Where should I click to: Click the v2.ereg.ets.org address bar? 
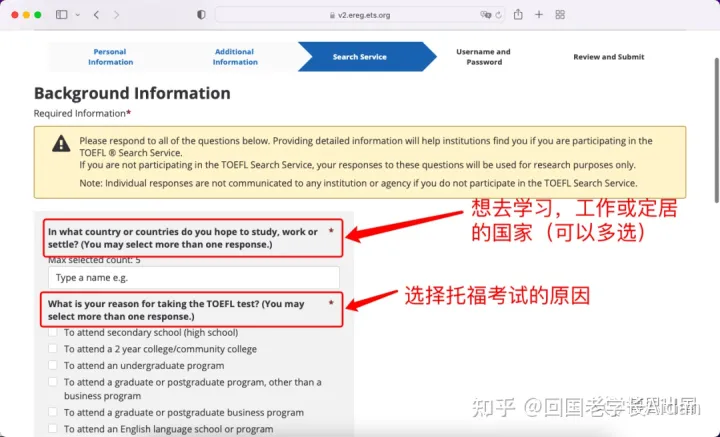[x=360, y=15]
